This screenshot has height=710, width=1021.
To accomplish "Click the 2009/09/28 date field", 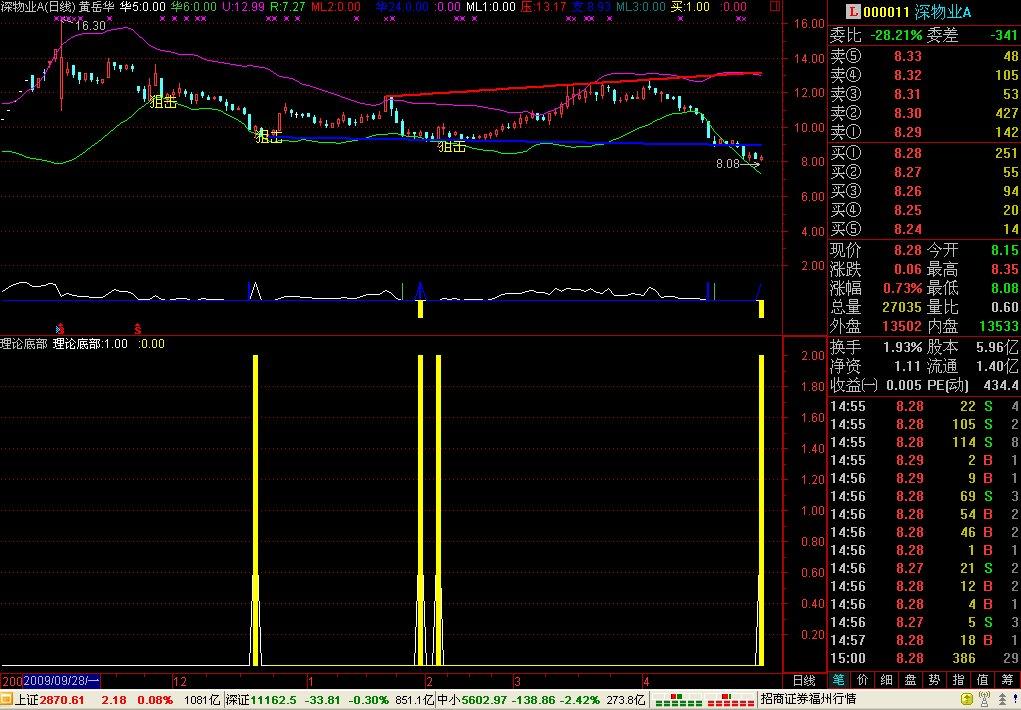I will coord(61,681).
